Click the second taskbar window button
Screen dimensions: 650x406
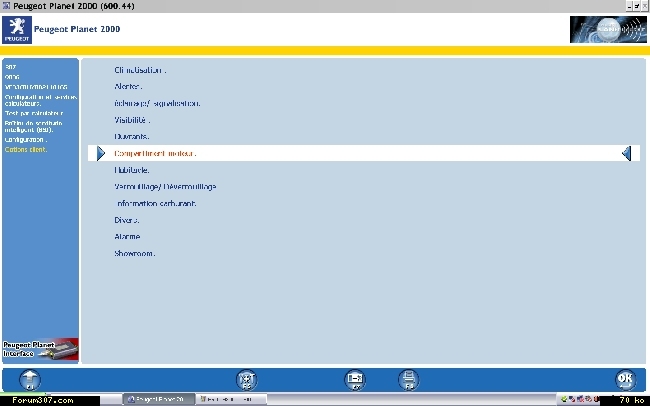click(230, 399)
